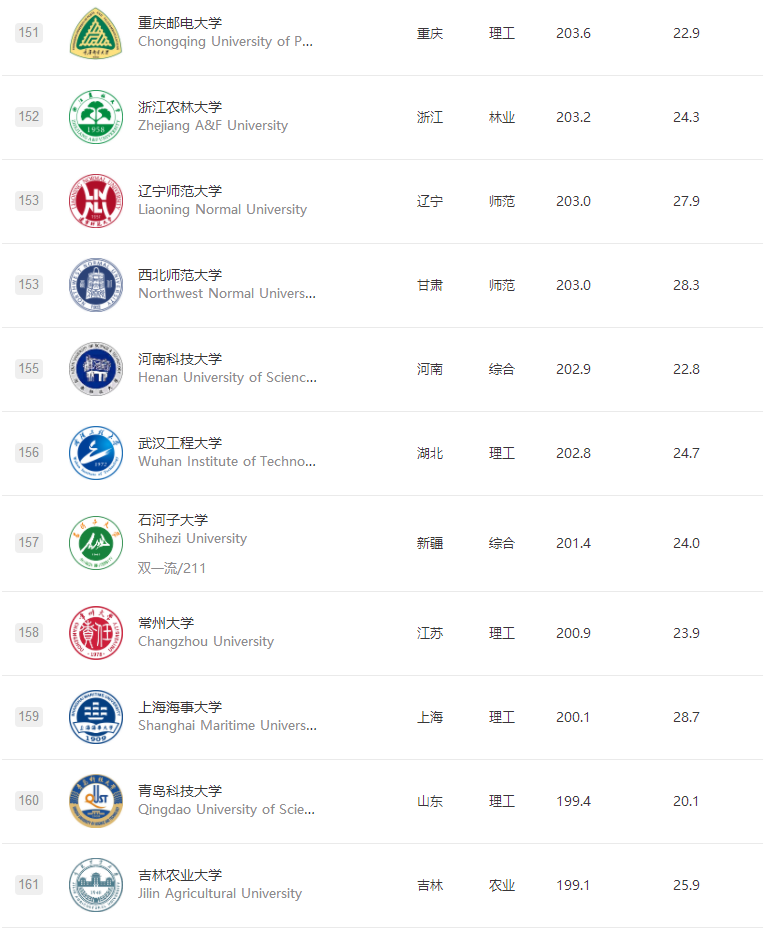Click the Chongqing University of Posts logo
Screen dimensions: 767x931
pyautogui.click(x=96, y=33)
